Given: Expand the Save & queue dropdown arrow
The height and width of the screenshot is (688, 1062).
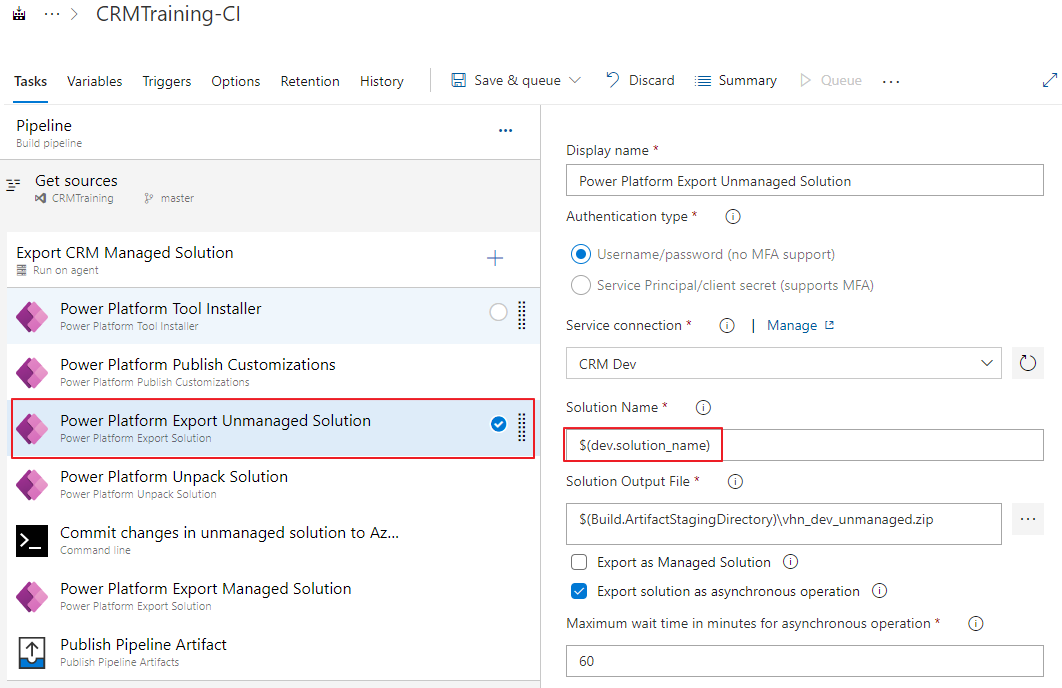Looking at the screenshot, I should coord(575,80).
